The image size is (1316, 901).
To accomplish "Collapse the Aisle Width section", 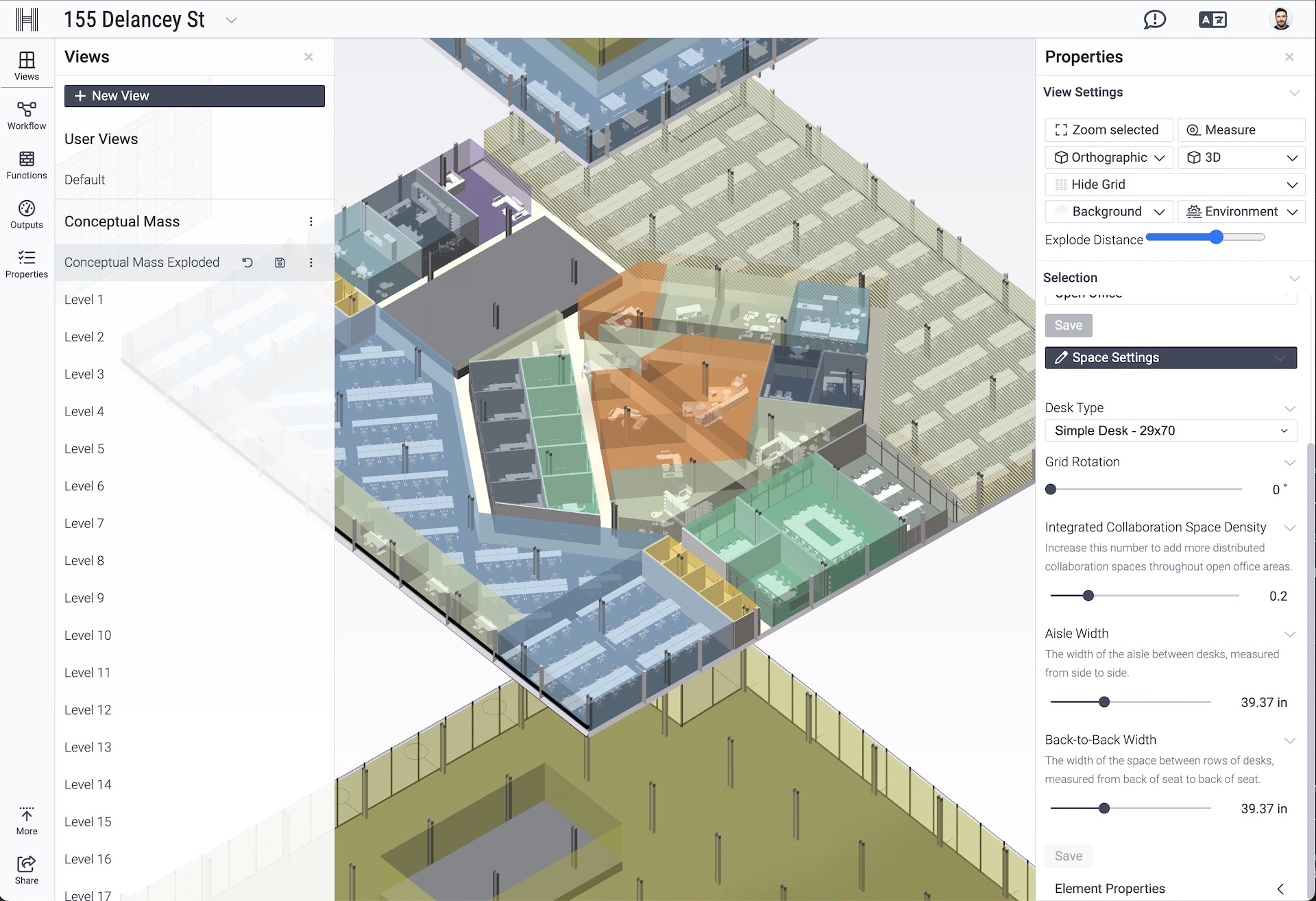I will [1291, 634].
